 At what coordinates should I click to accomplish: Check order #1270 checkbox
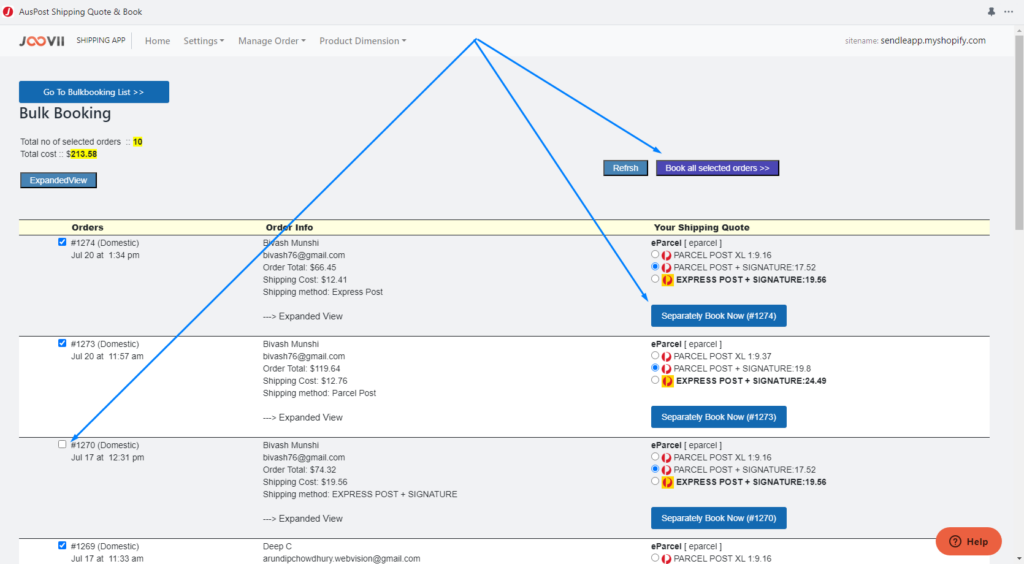62,445
